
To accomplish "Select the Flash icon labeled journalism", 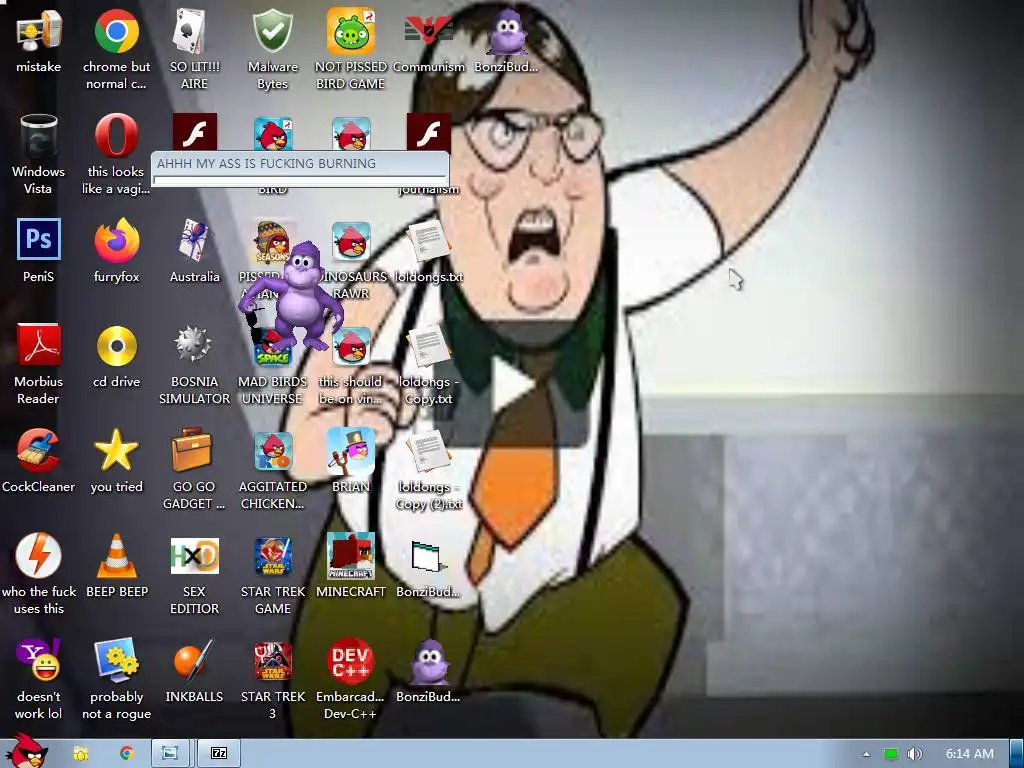I will [x=428, y=133].
